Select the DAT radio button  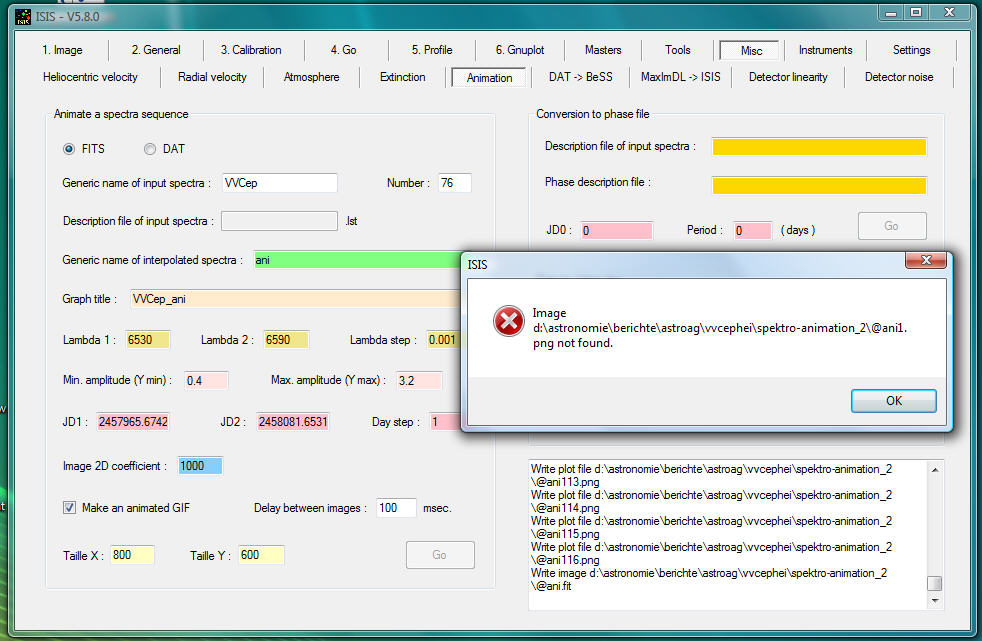point(150,149)
